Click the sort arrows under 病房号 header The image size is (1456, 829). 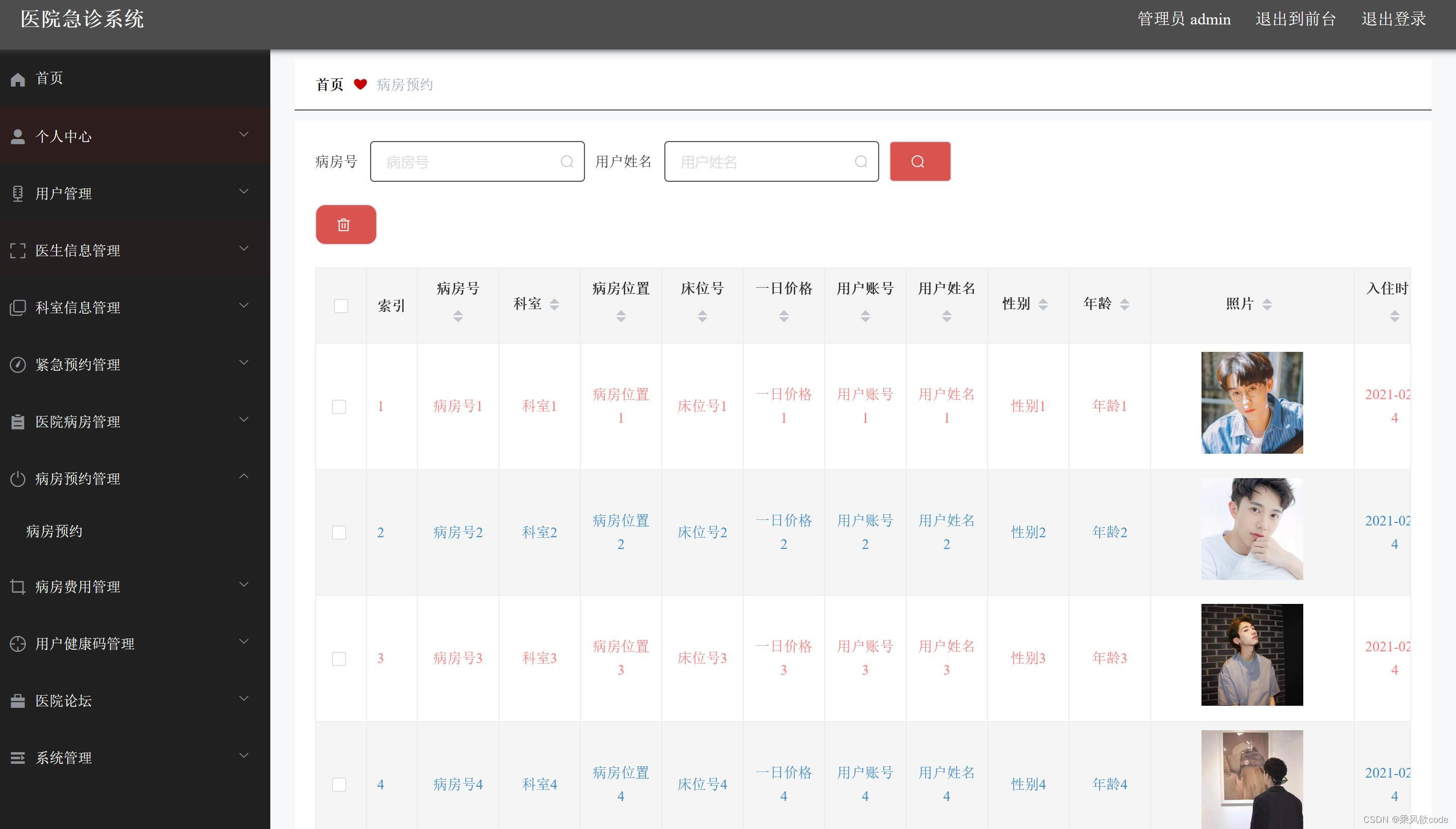[x=458, y=316]
